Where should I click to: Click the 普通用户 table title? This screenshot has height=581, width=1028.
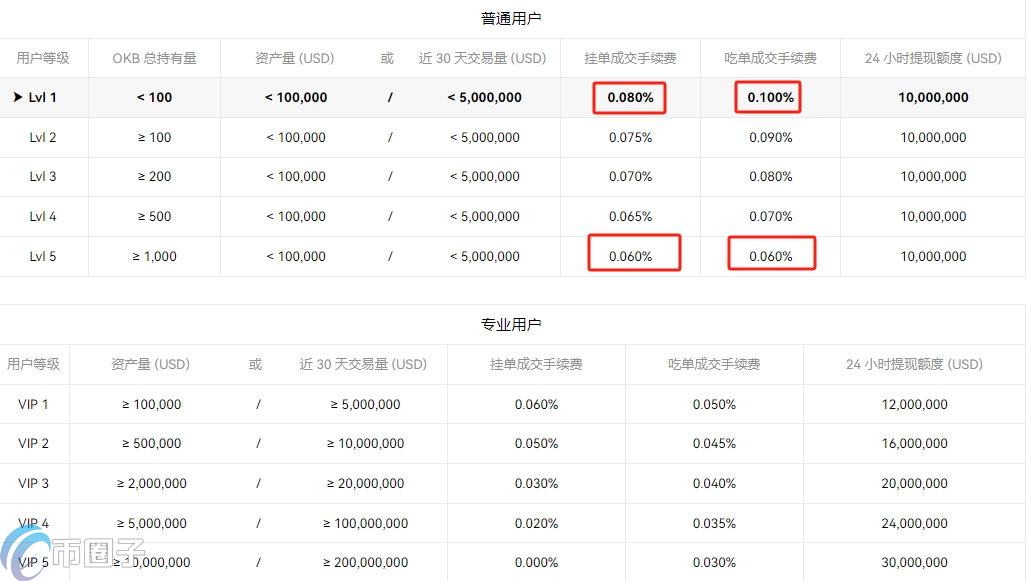(513, 17)
